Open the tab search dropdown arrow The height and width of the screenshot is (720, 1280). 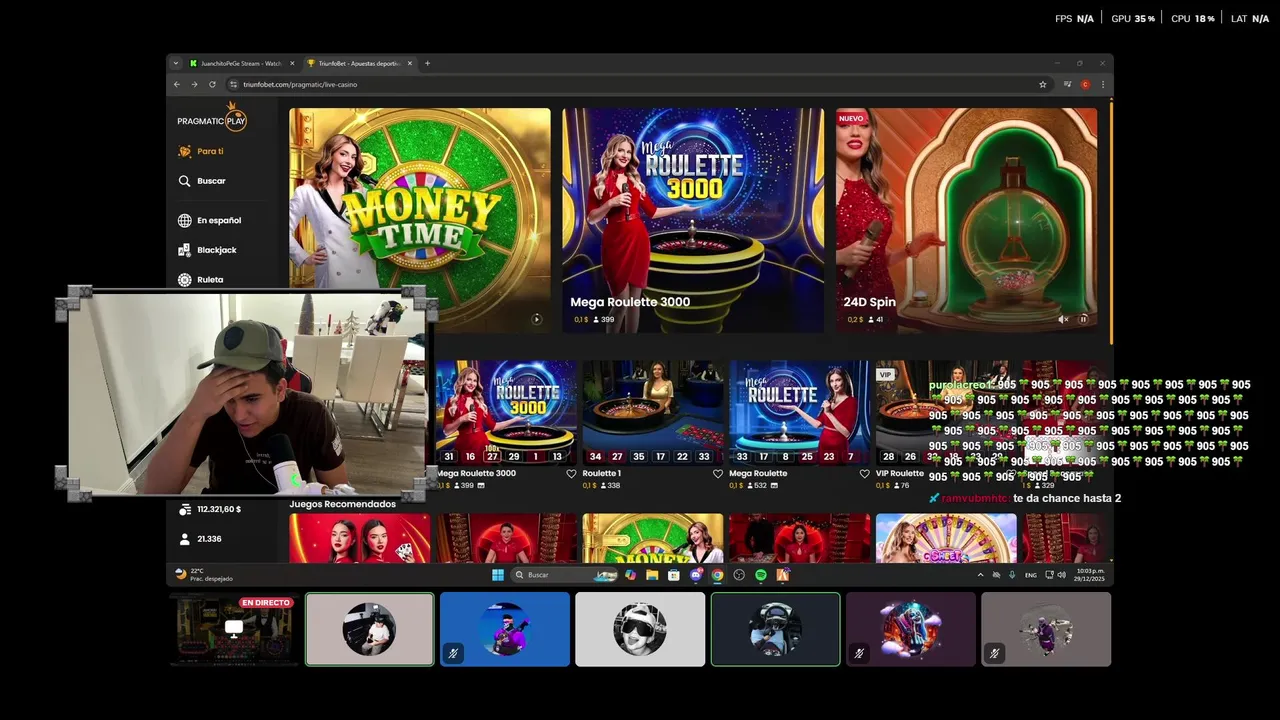point(176,63)
